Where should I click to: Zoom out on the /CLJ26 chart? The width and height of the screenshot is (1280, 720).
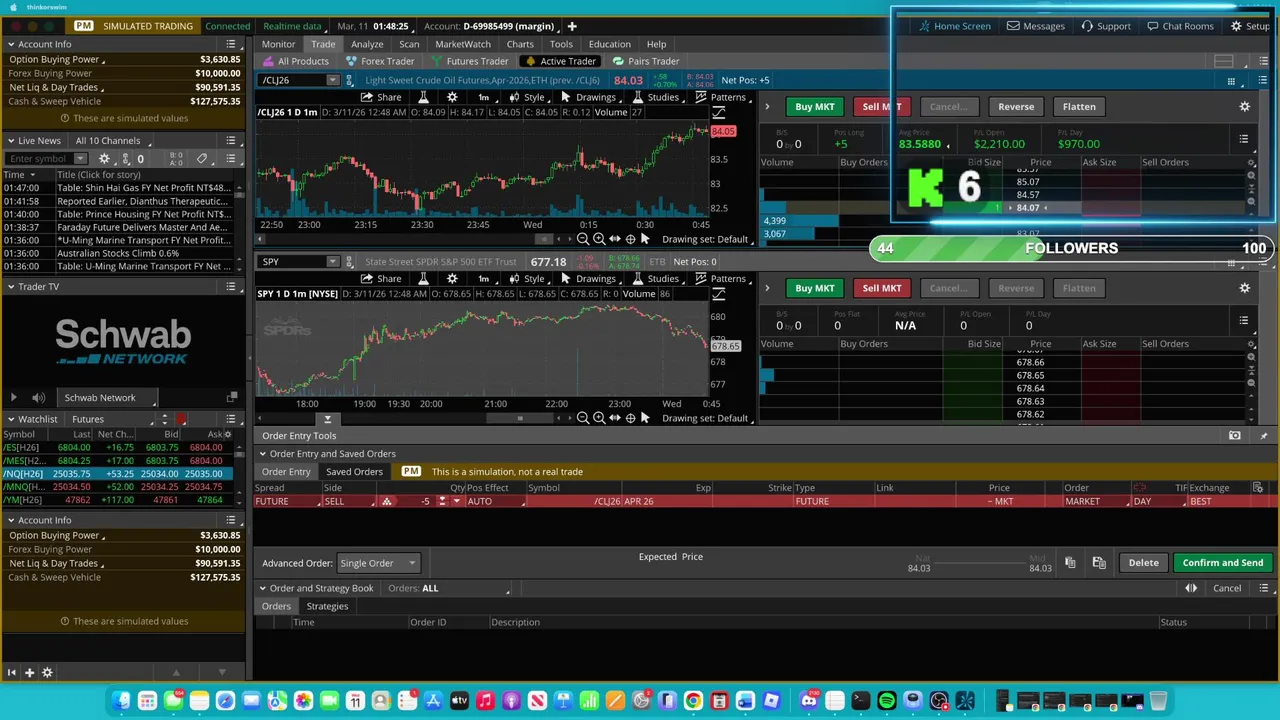(x=583, y=239)
